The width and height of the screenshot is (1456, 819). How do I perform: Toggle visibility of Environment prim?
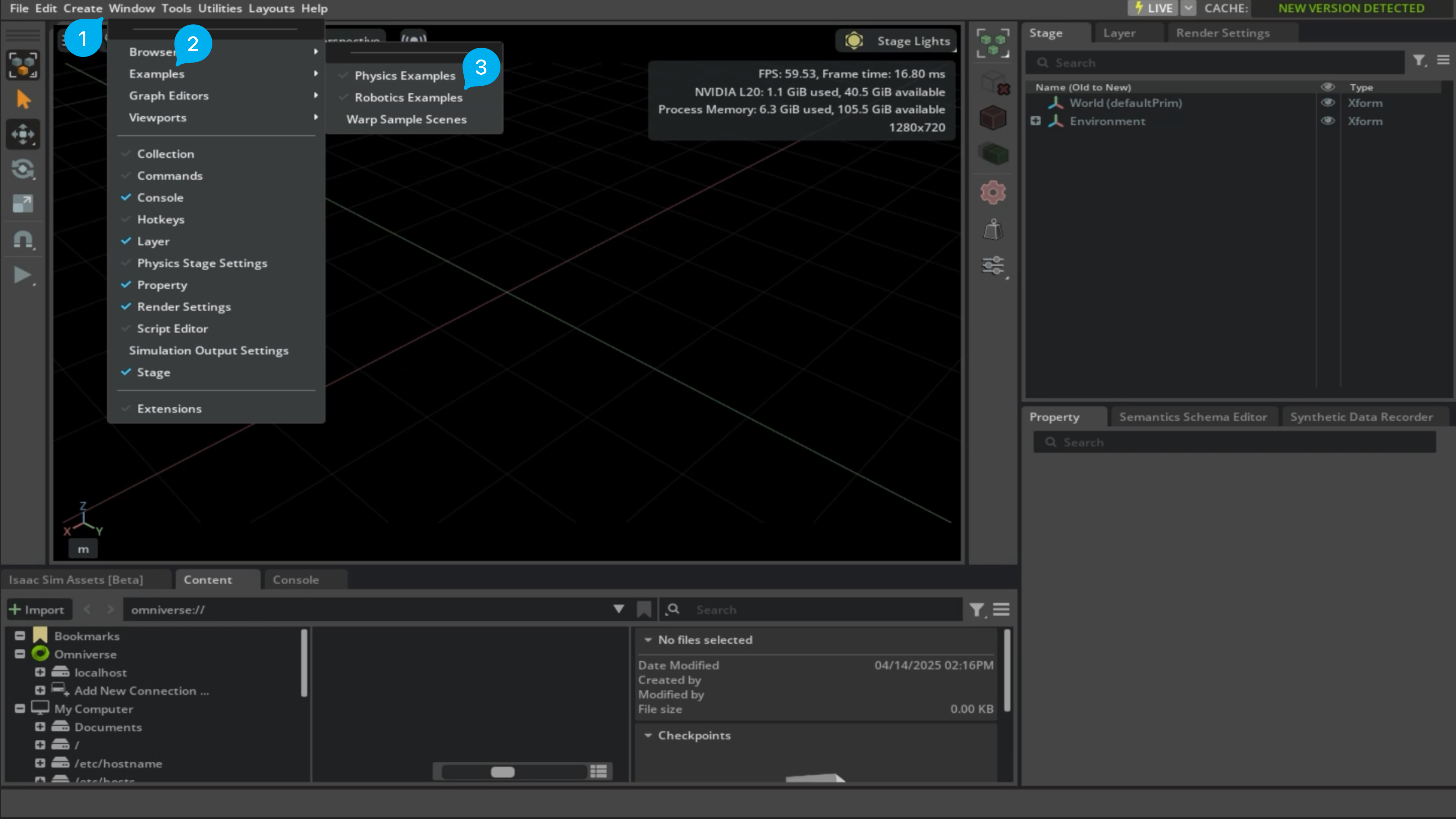(1328, 121)
